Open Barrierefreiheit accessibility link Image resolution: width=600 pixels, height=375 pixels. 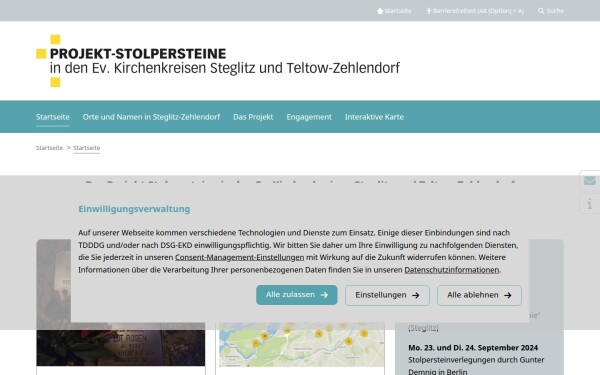475,11
